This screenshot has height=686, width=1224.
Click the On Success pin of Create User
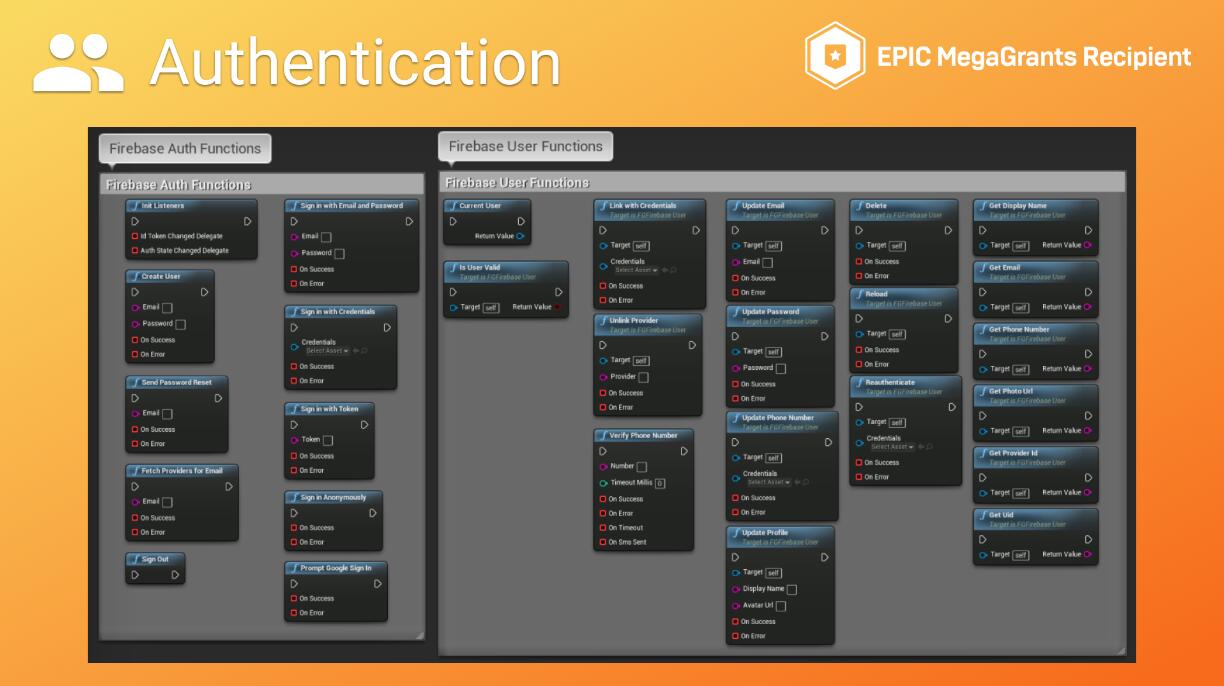point(135,340)
